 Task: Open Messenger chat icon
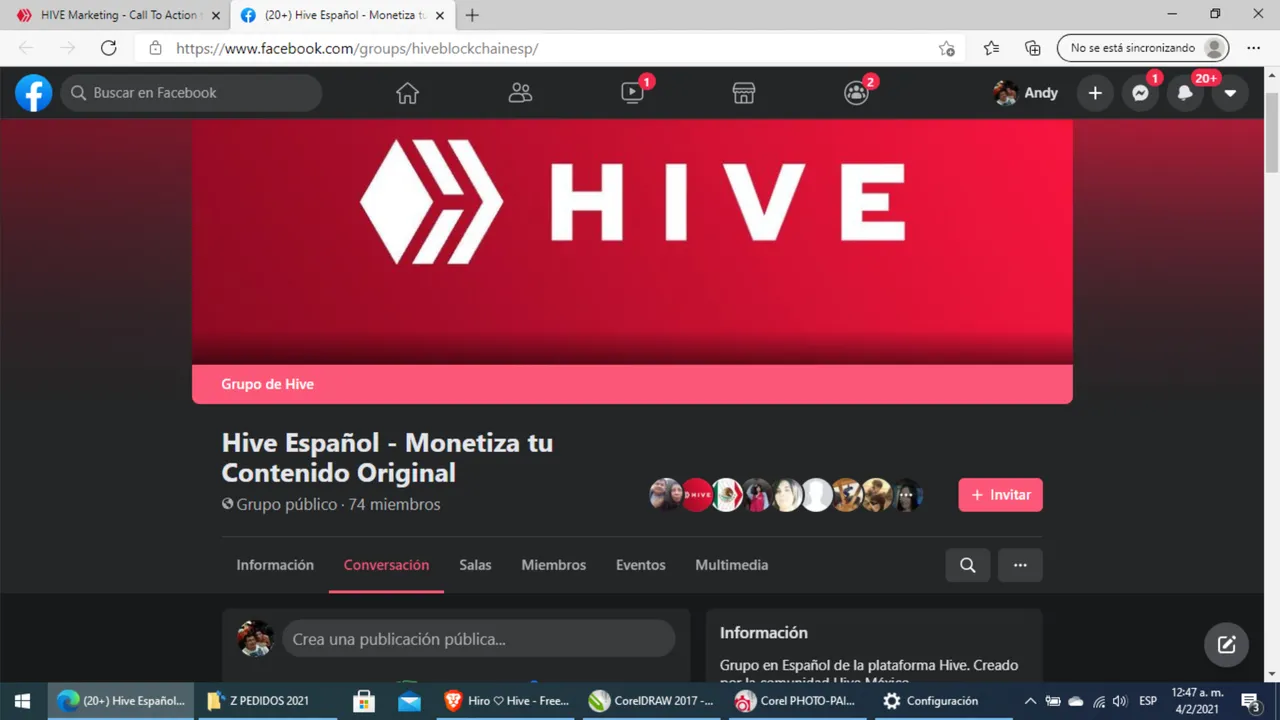[1140, 93]
